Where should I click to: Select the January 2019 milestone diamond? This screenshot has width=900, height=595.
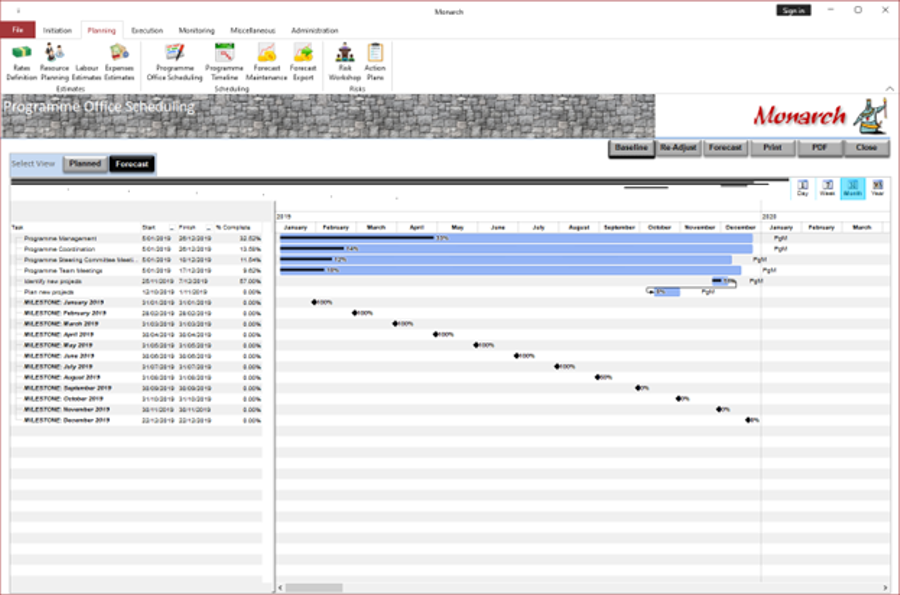pyautogui.click(x=314, y=302)
